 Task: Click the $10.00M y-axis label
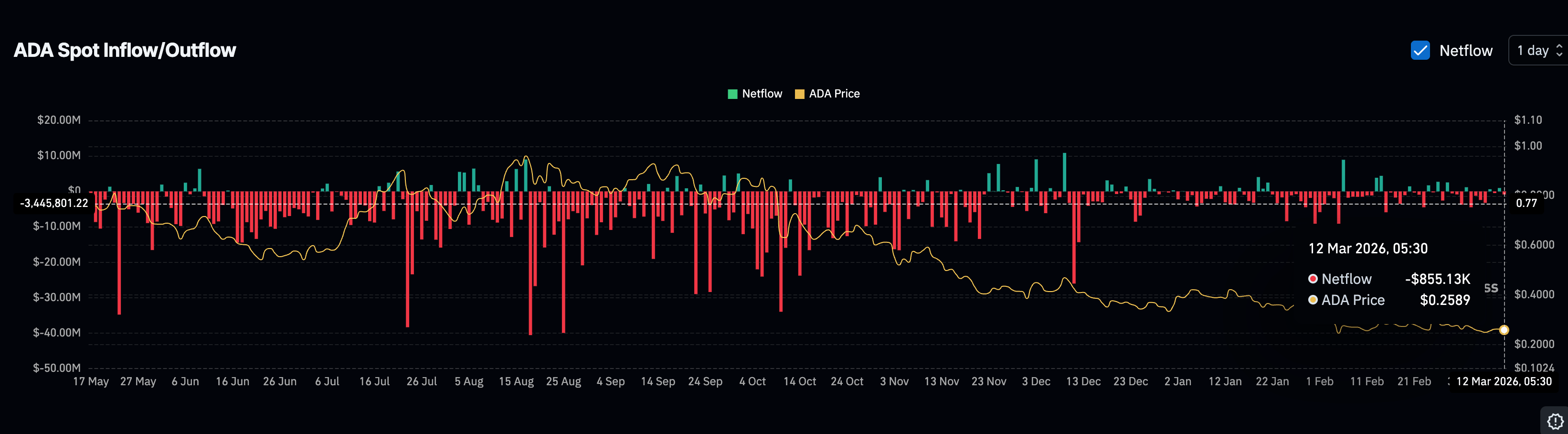pyautogui.click(x=58, y=155)
